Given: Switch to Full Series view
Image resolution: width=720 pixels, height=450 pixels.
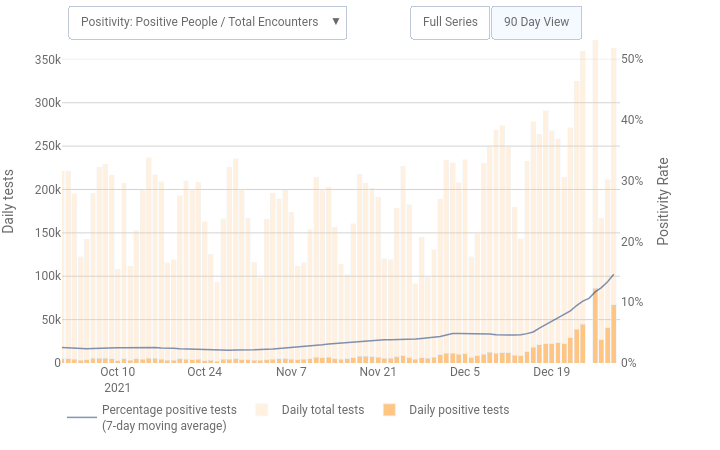Looking at the screenshot, I should click(450, 21).
